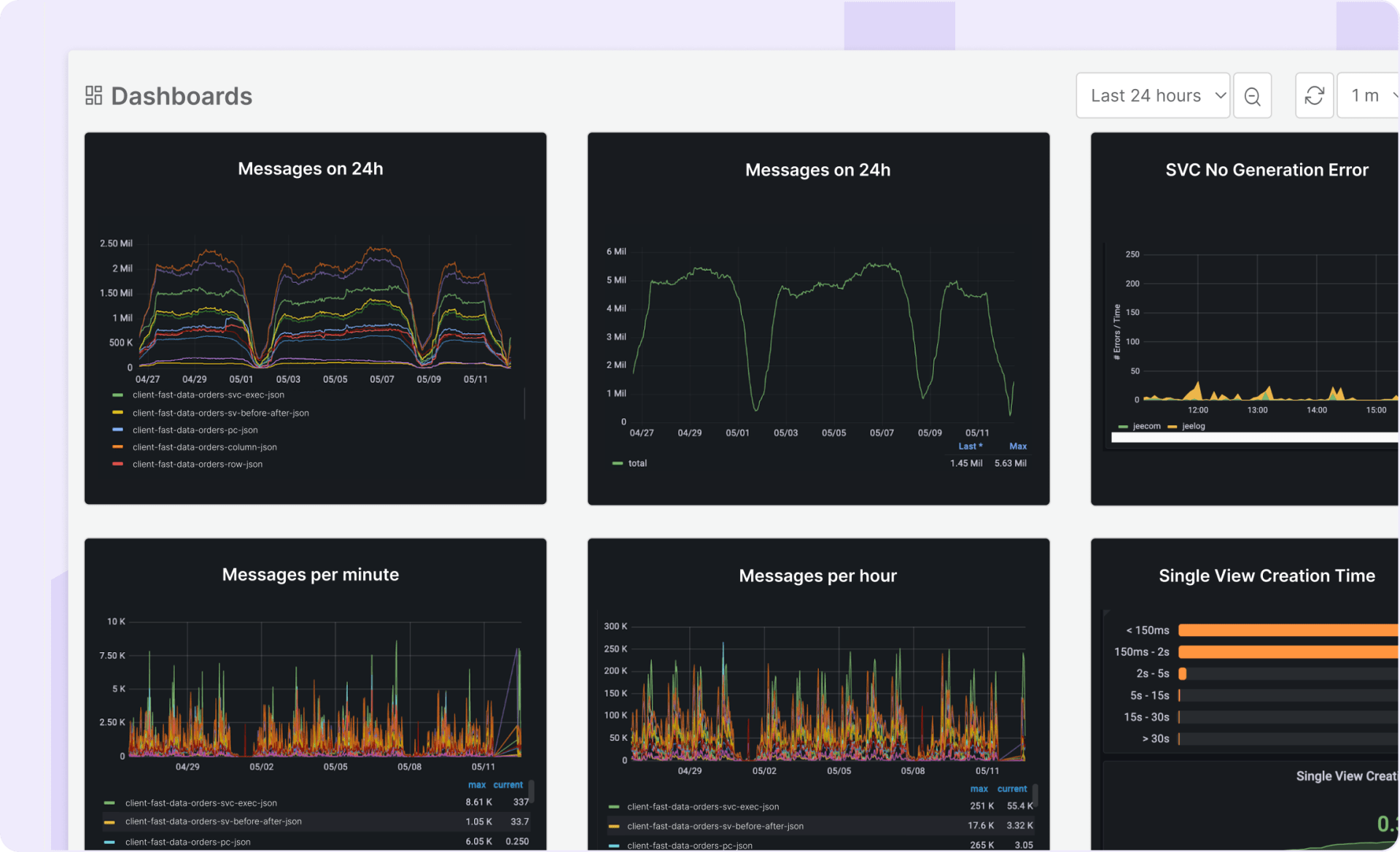Image resolution: width=1400 pixels, height=852 pixels.
Task: Toggle the client-fast-data-orders-column-json series visibility
Action: [x=204, y=447]
